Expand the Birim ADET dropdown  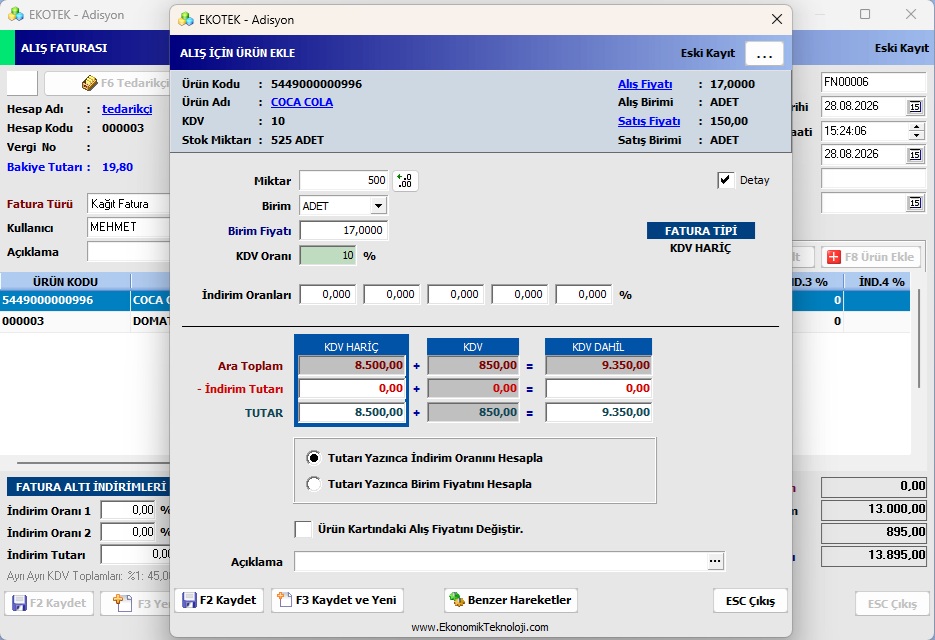[378, 206]
